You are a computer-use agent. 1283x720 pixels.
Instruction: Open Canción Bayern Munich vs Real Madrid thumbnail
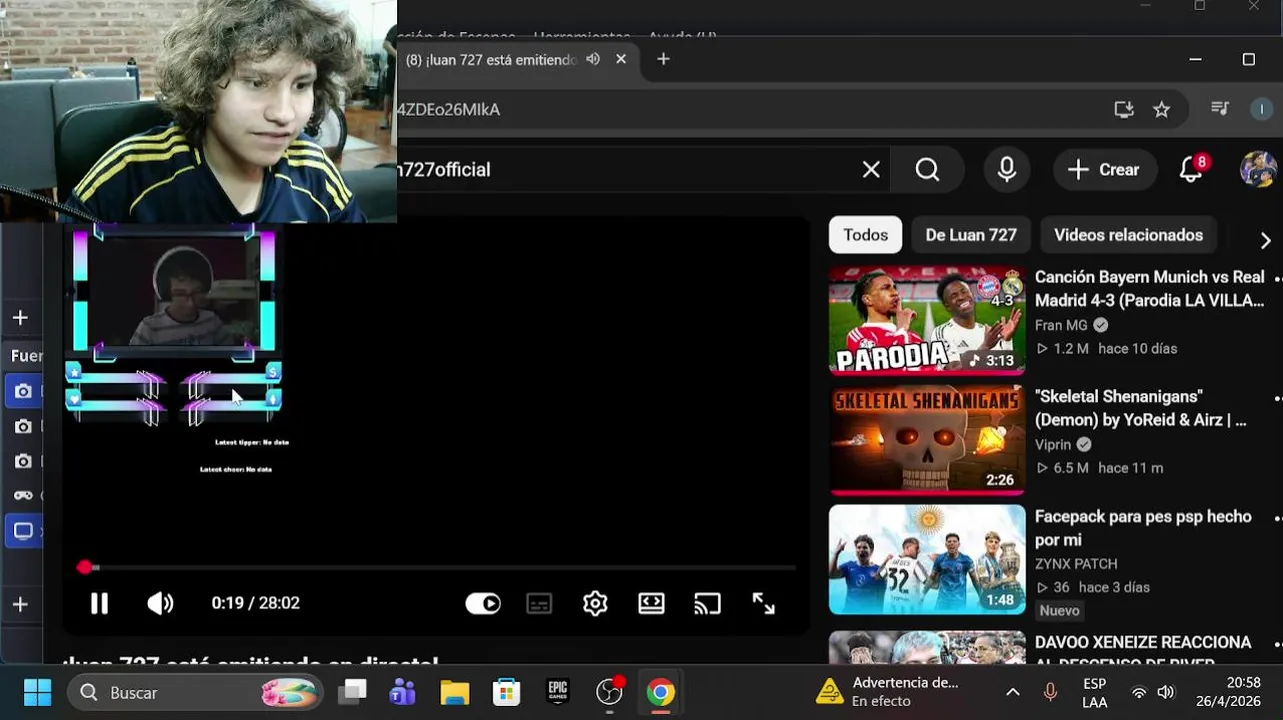click(x=927, y=320)
